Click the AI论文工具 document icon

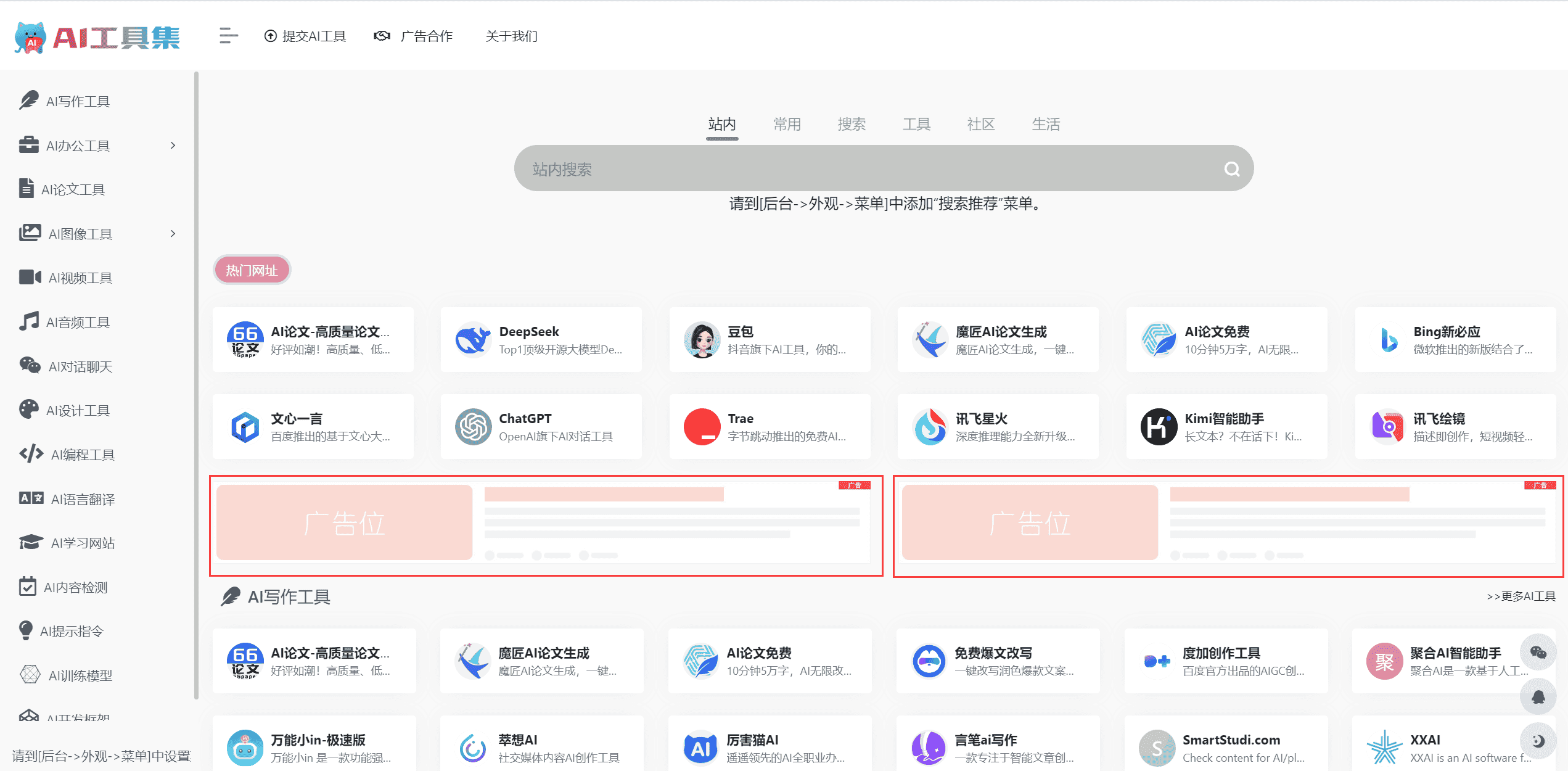[x=26, y=188]
